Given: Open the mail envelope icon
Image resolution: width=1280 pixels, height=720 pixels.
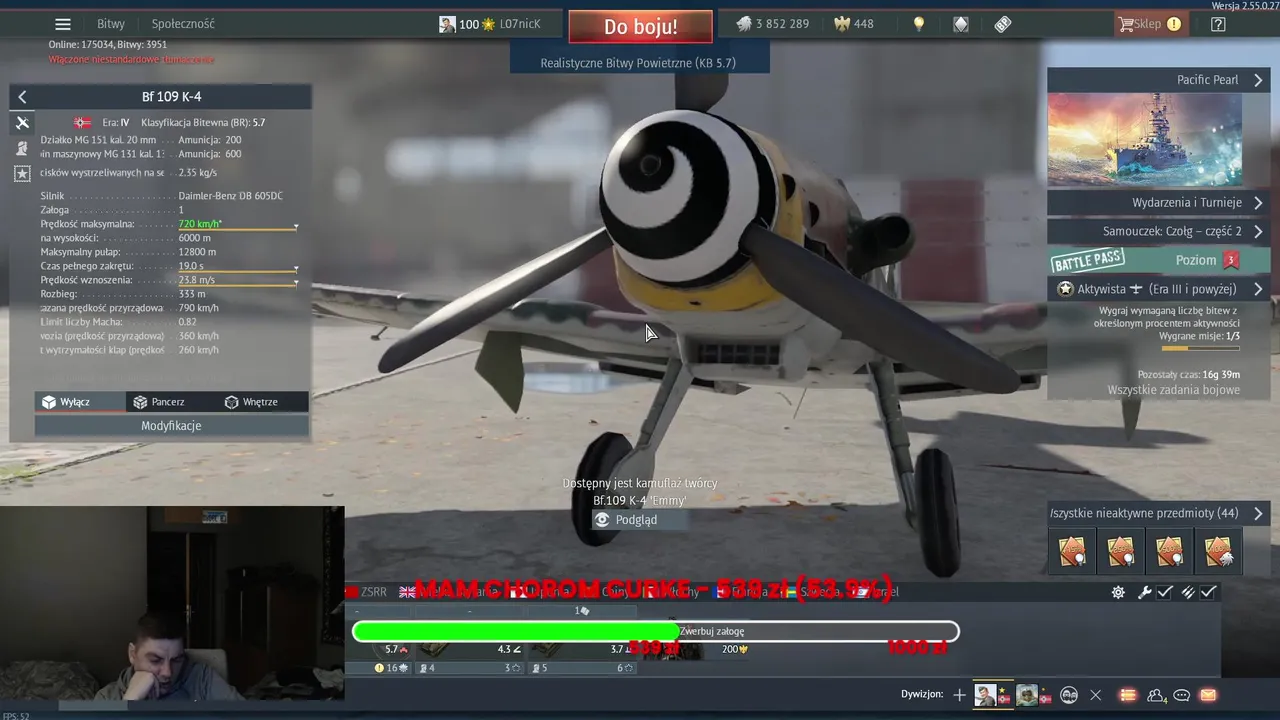Looking at the screenshot, I should (1208, 695).
